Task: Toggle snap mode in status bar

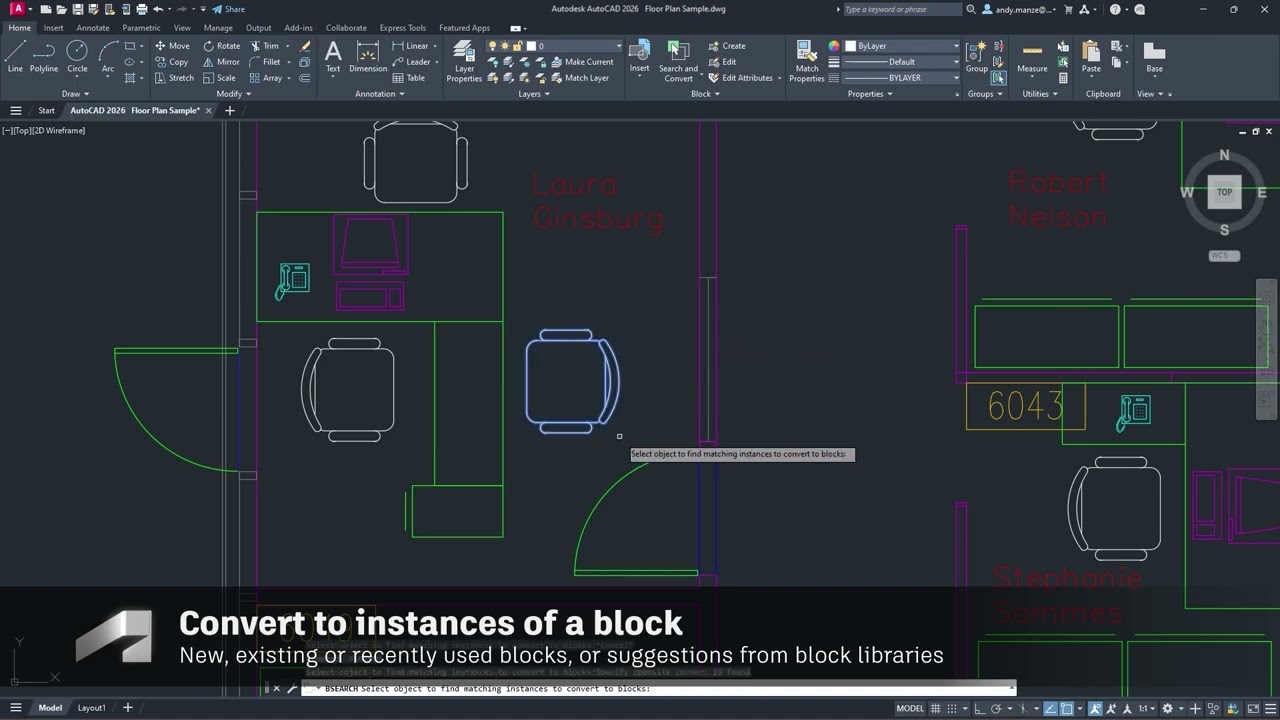Action: [x=954, y=708]
